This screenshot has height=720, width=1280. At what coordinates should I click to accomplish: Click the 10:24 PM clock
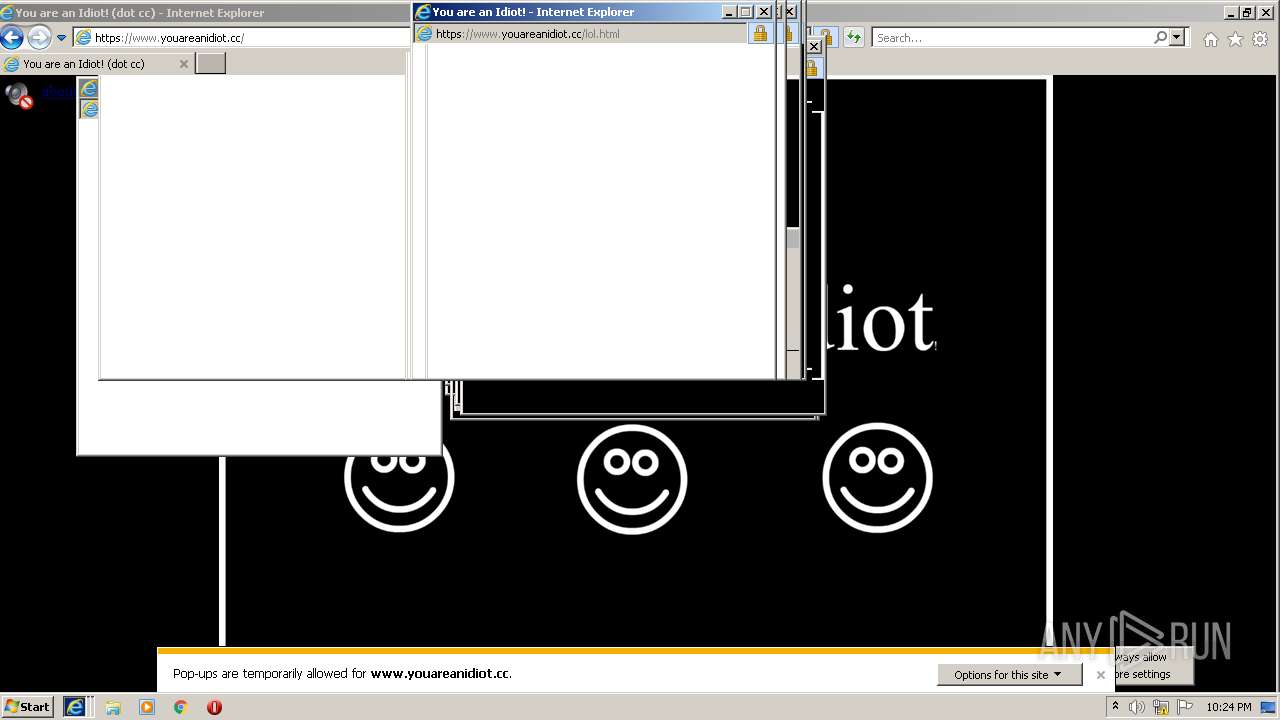[x=1229, y=707]
